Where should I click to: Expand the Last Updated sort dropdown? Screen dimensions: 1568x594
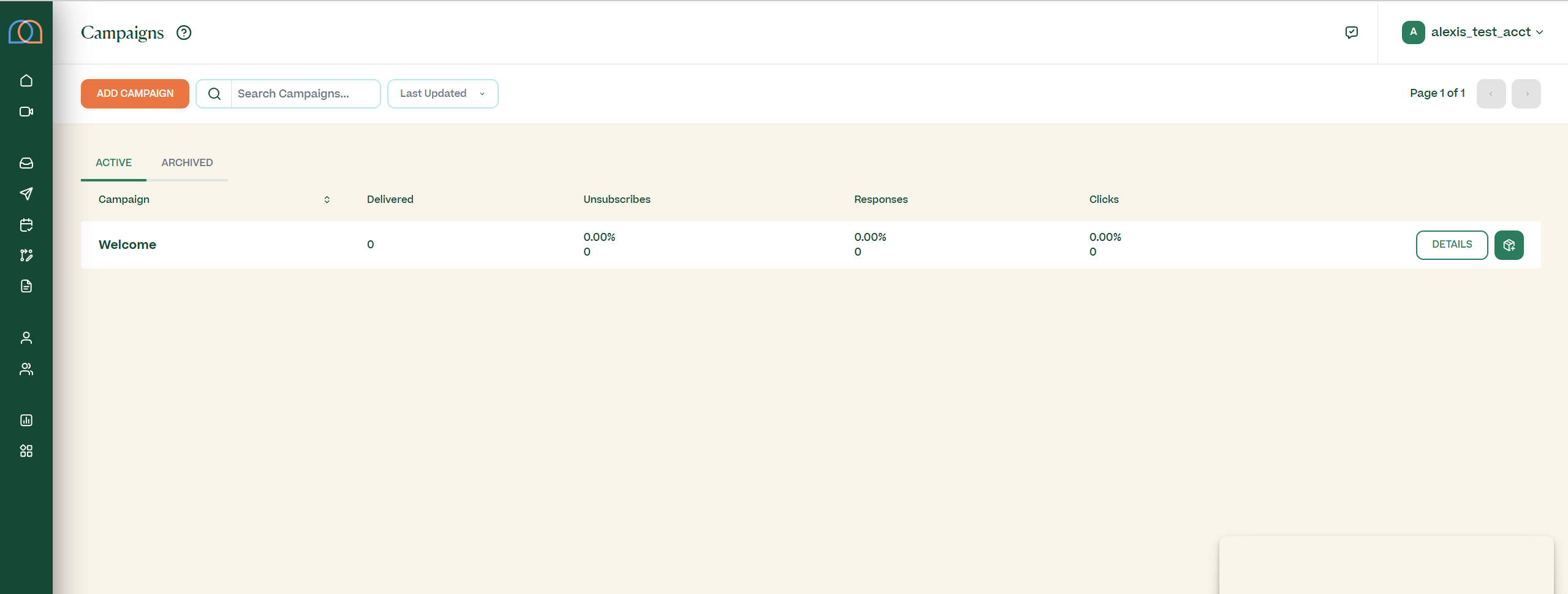click(x=442, y=94)
